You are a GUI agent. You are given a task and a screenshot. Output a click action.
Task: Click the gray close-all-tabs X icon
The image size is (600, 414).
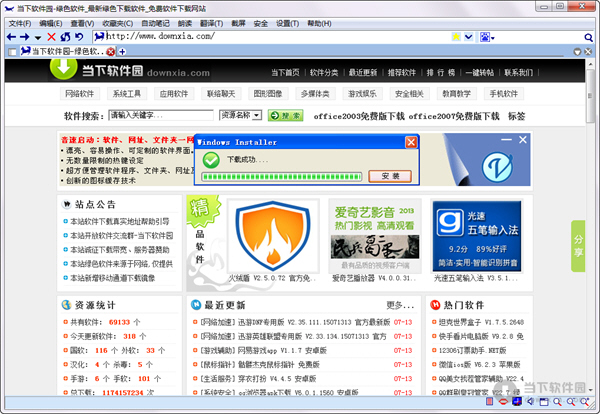[x=589, y=52]
